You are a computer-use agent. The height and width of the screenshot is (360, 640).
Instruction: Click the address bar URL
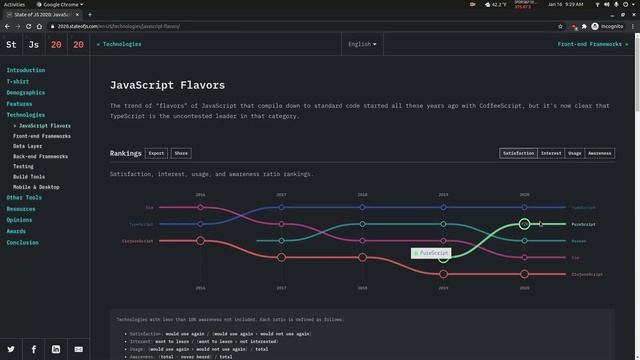[119, 27]
